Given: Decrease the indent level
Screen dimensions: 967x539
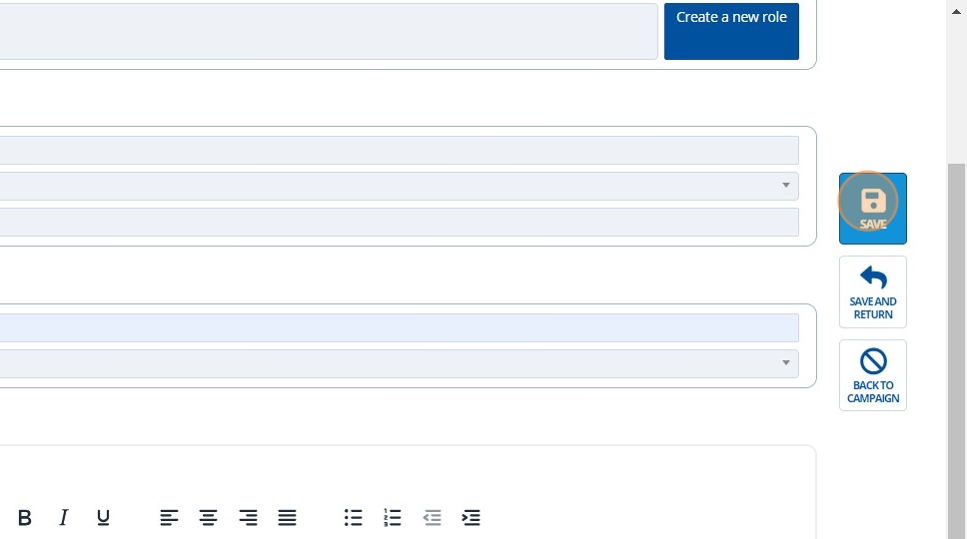Looking at the screenshot, I should click(432, 517).
